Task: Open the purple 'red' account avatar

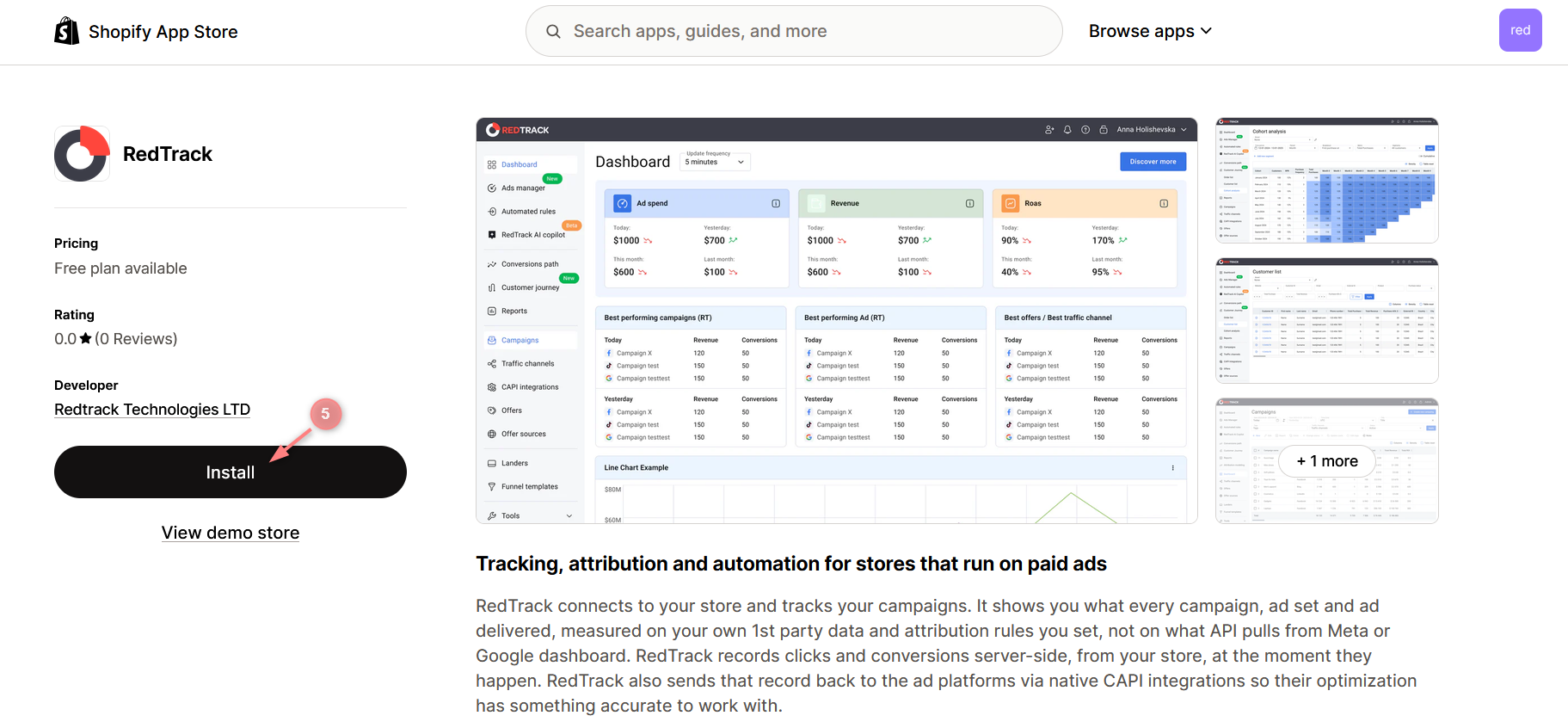Action: coord(1520,30)
